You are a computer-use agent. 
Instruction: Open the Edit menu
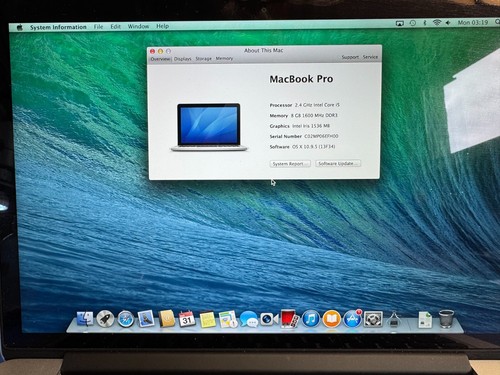[x=115, y=26]
